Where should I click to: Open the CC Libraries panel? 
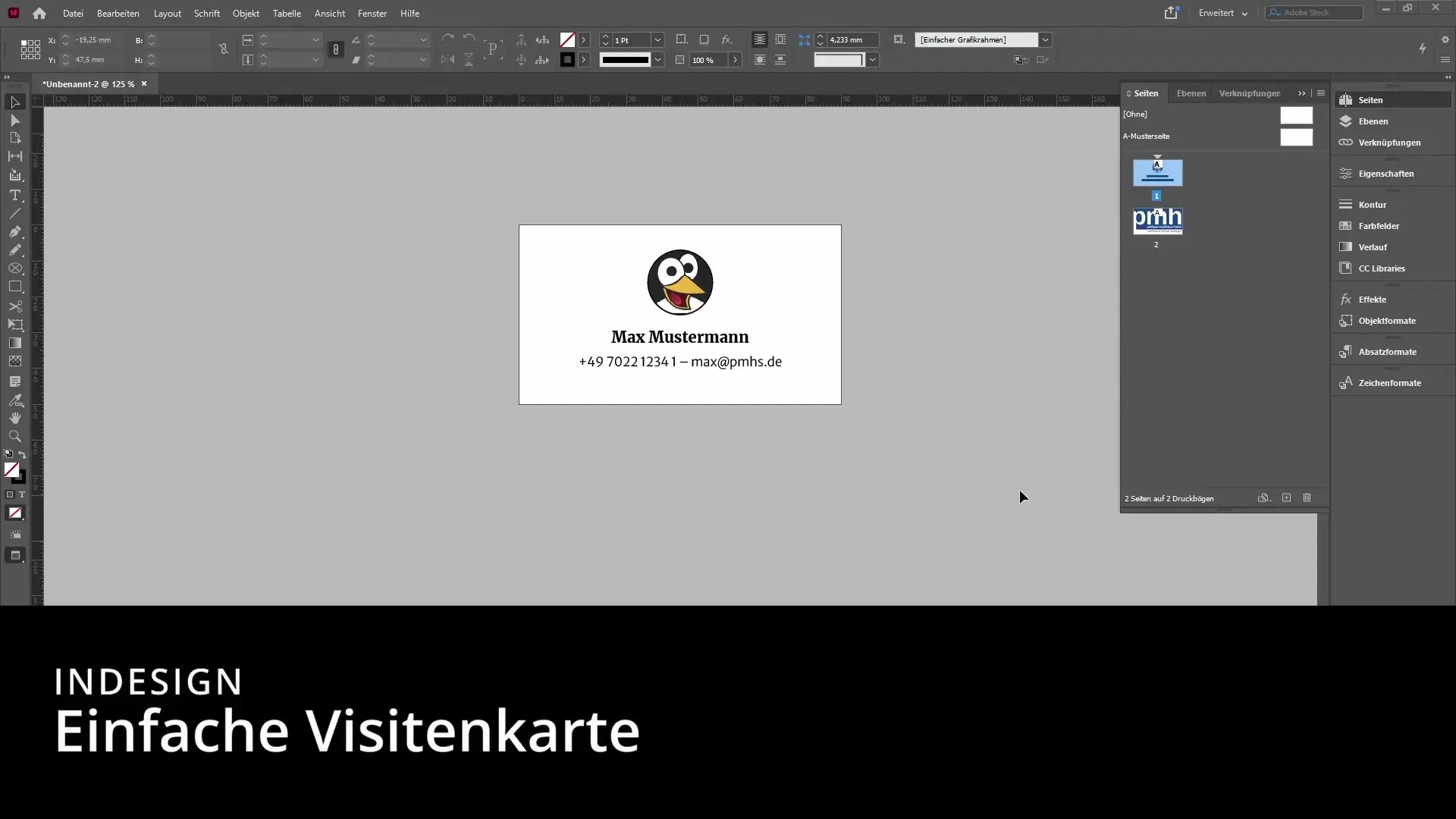(1381, 268)
